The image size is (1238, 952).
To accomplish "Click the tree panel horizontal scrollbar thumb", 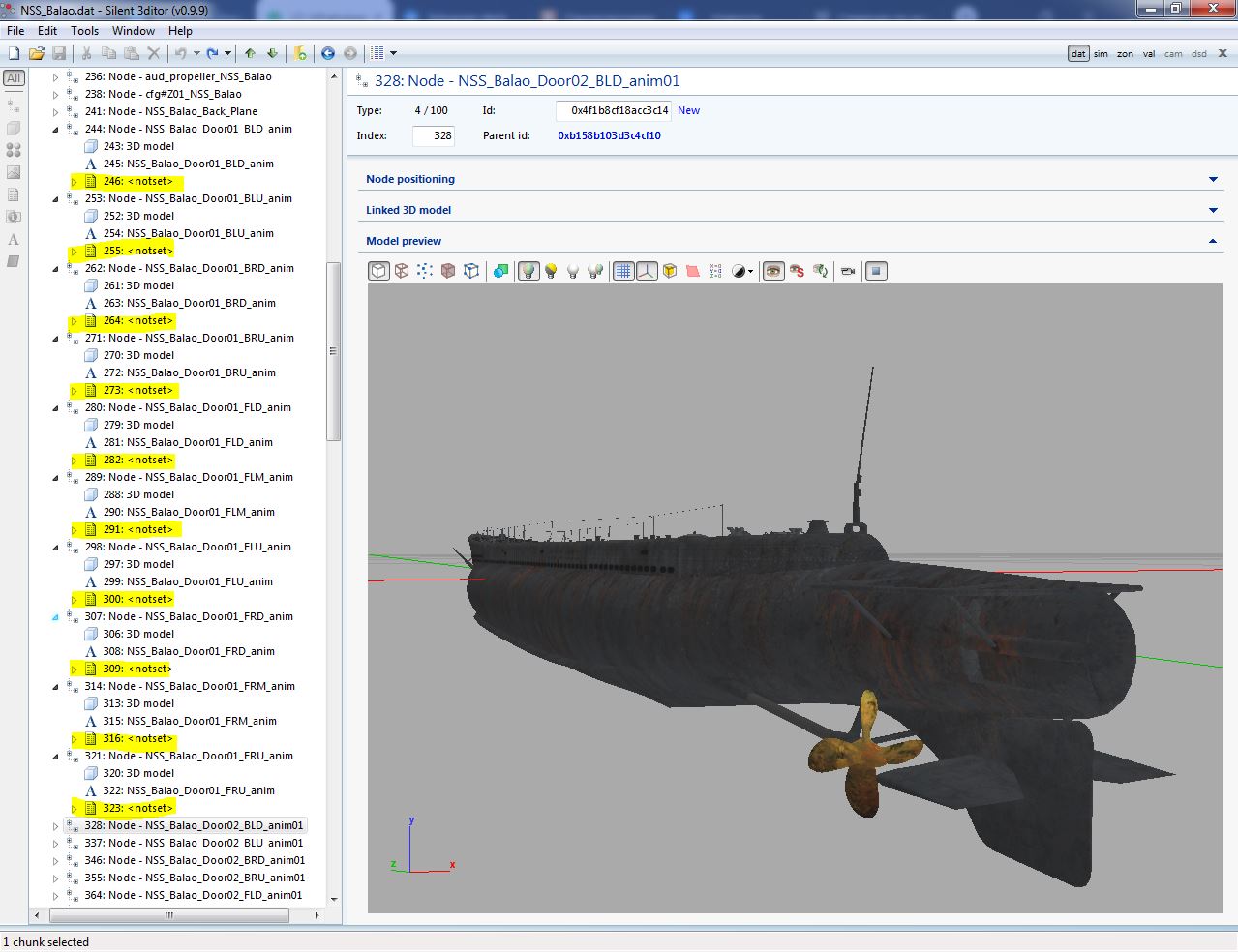I will click(169, 915).
